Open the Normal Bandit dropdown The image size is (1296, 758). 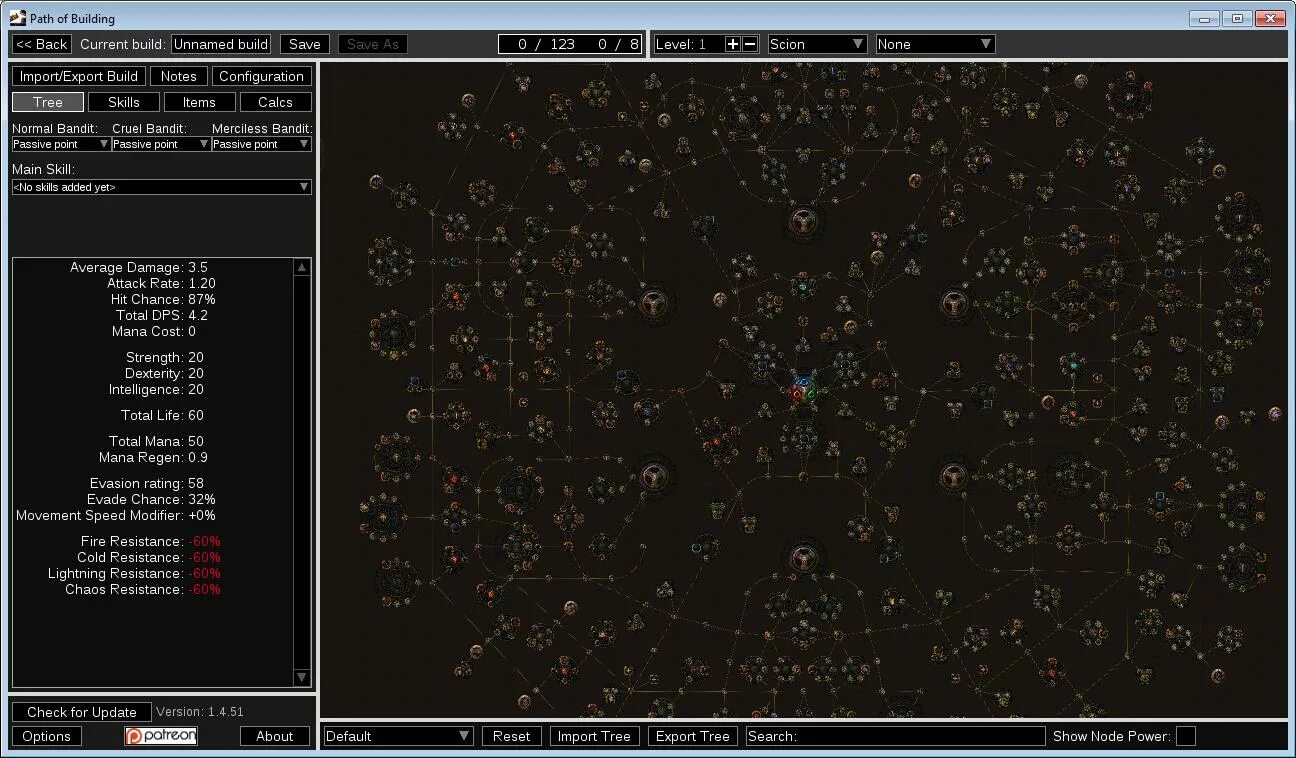pos(60,144)
